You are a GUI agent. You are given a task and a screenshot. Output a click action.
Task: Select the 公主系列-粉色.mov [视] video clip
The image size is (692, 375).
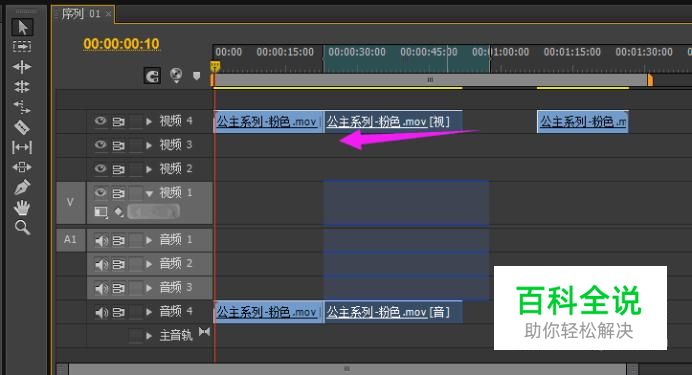(393, 122)
